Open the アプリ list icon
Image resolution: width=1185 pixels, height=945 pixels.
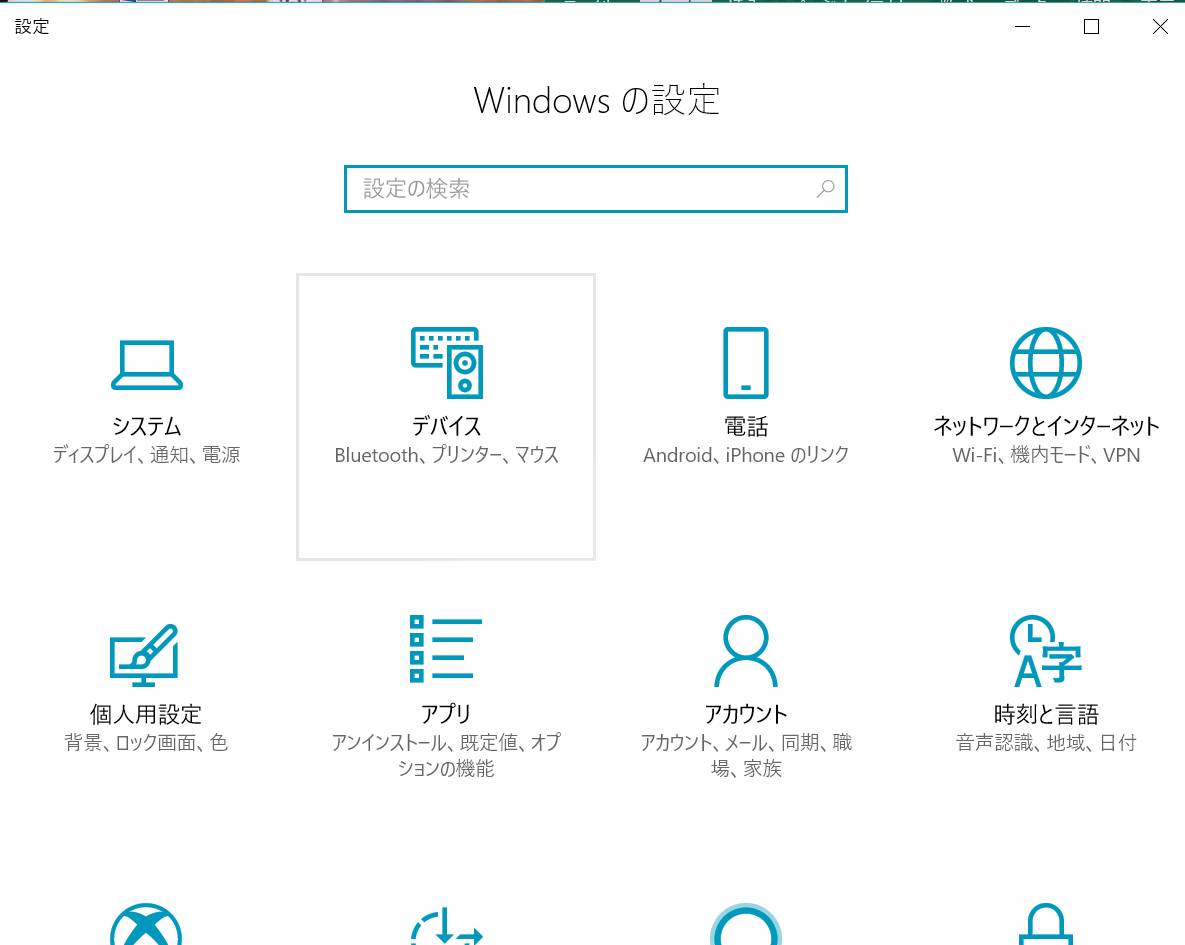pos(446,649)
